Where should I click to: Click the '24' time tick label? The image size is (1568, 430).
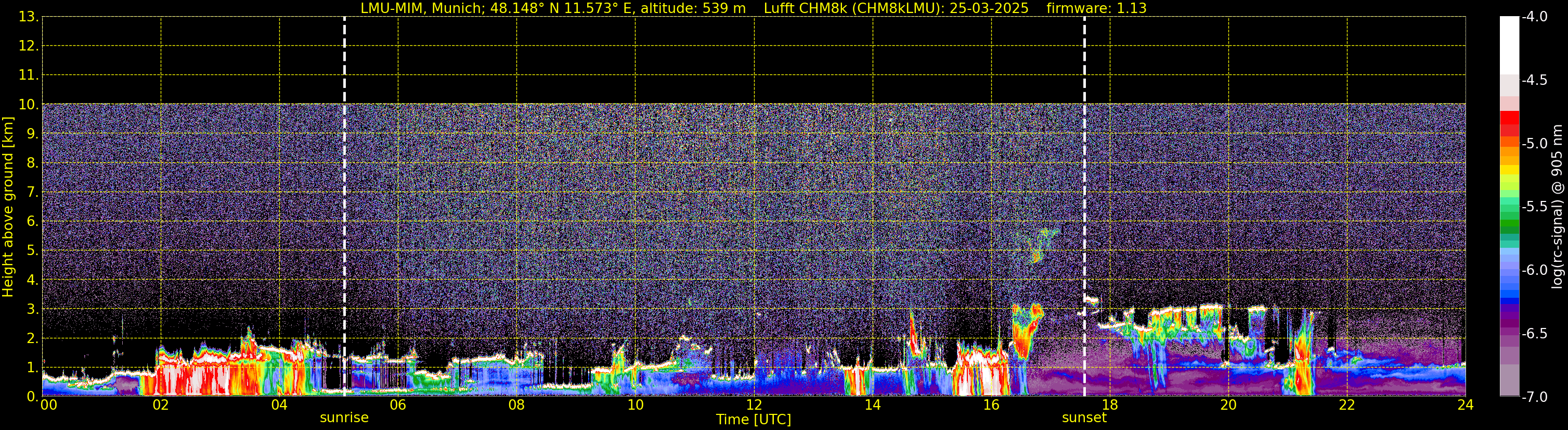tap(1465, 405)
